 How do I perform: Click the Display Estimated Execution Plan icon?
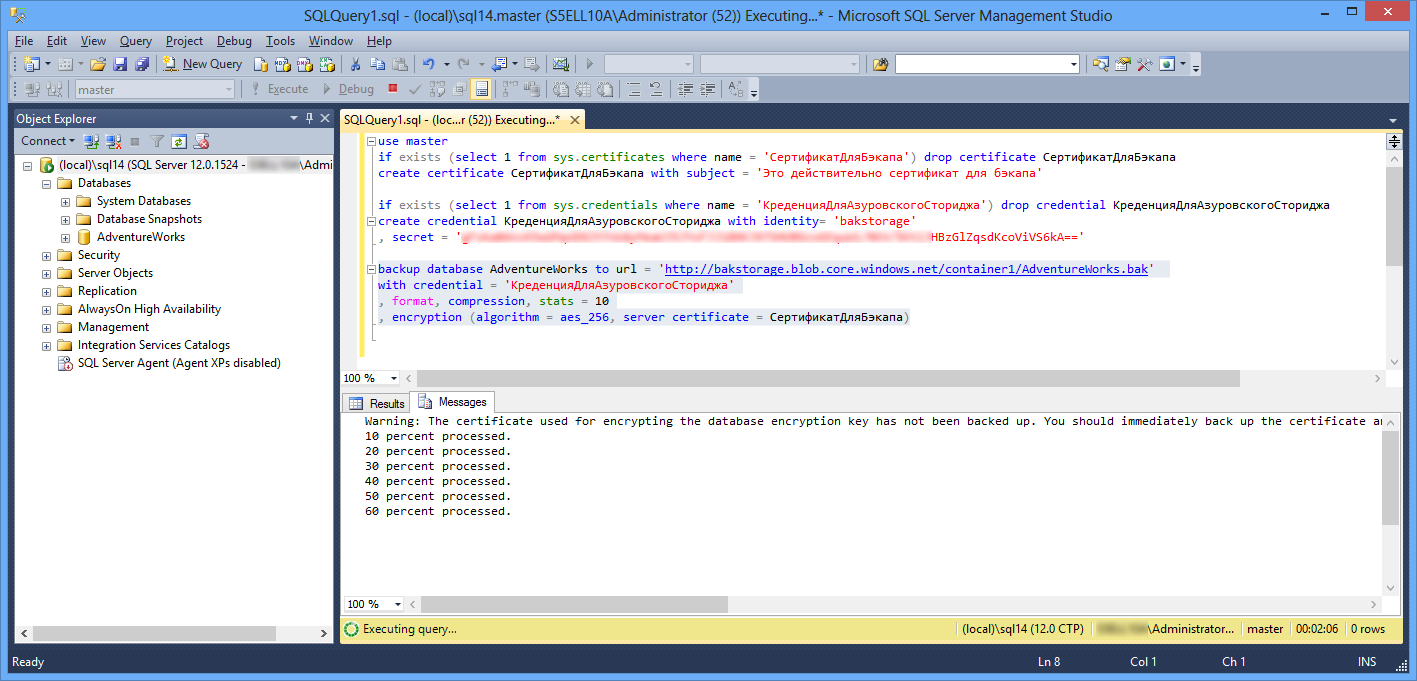click(437, 89)
